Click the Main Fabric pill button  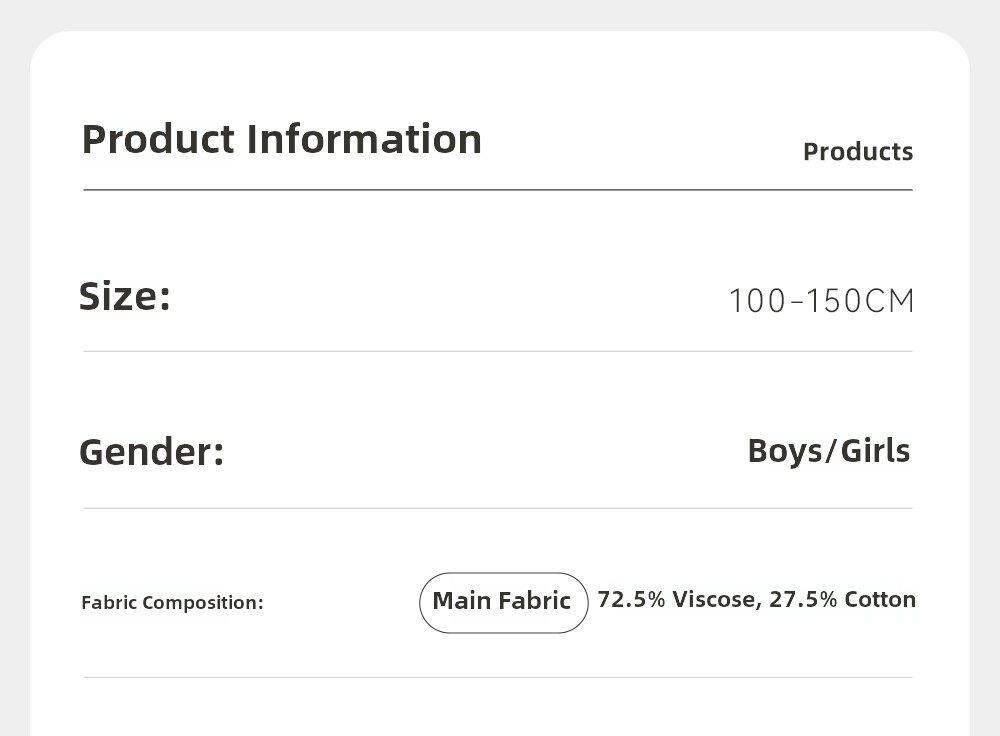point(503,602)
